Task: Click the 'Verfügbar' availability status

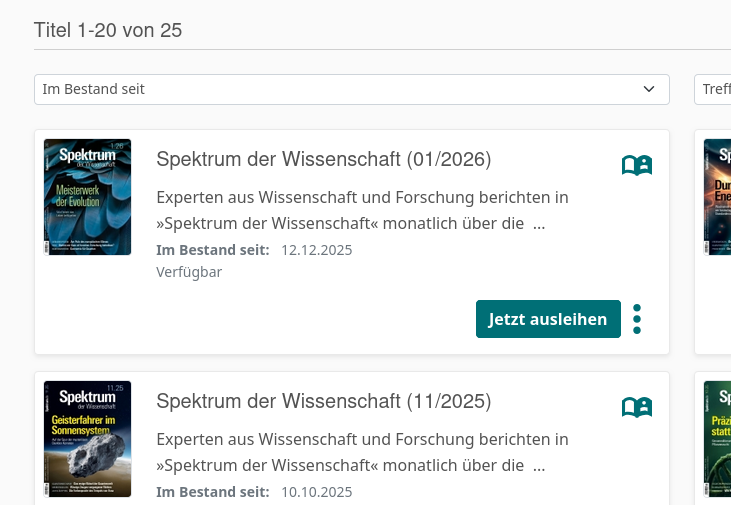Action: point(189,272)
